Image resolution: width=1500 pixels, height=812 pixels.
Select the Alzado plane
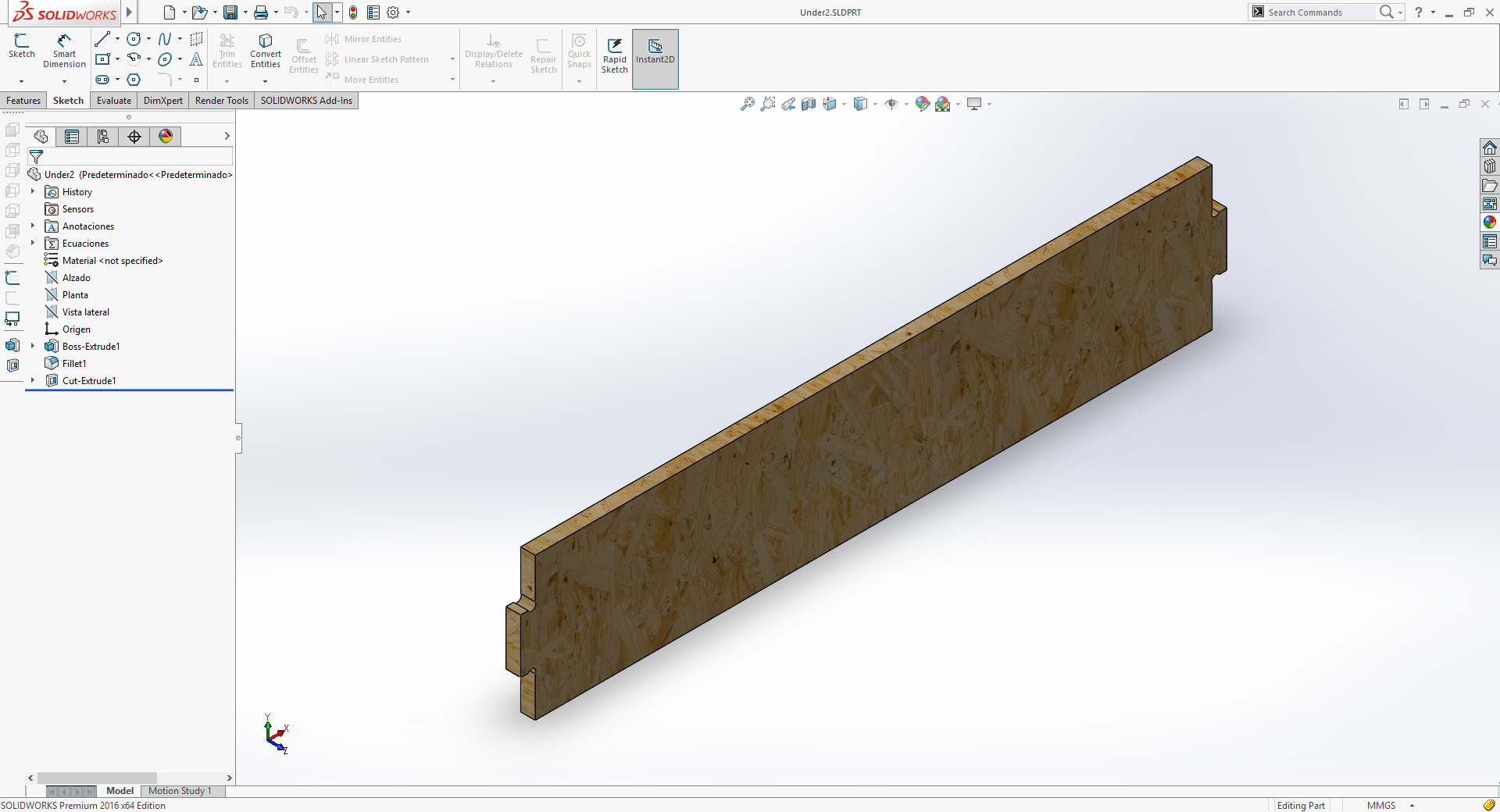pyautogui.click(x=77, y=278)
